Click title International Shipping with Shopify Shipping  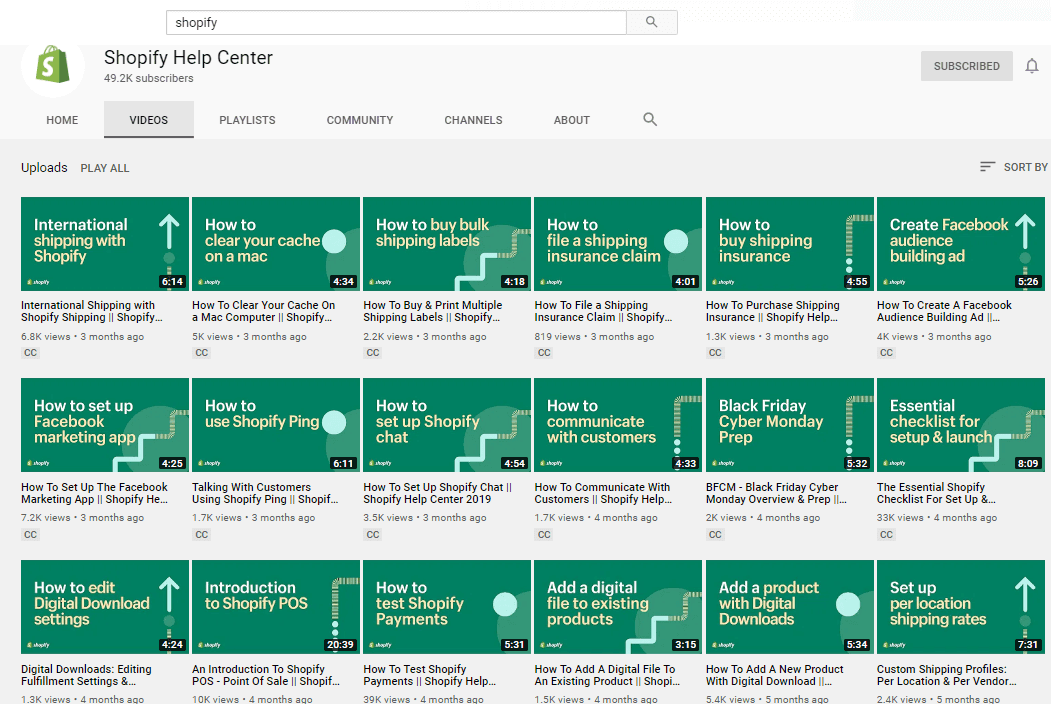tap(92, 311)
